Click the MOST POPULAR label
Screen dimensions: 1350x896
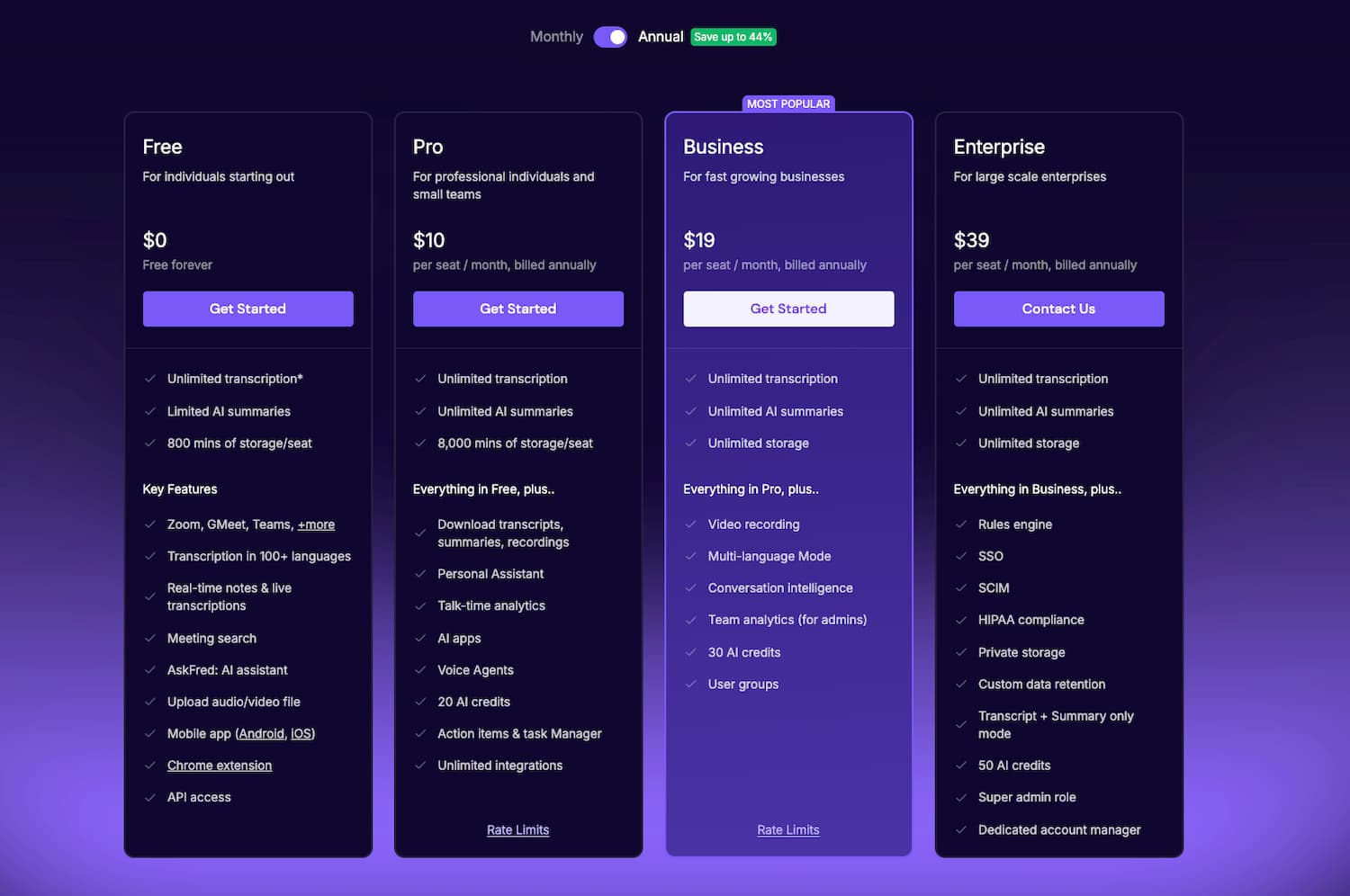(788, 103)
